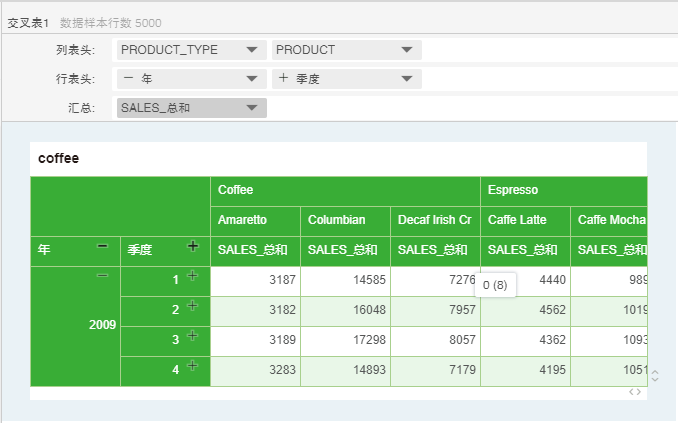This screenshot has height=423, width=678.
Task: Open the 季度 row header dropdown
Action: (x=406, y=79)
